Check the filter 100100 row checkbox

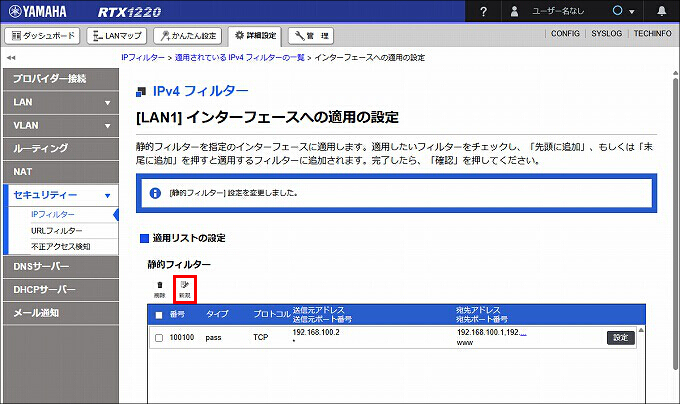tap(159, 338)
